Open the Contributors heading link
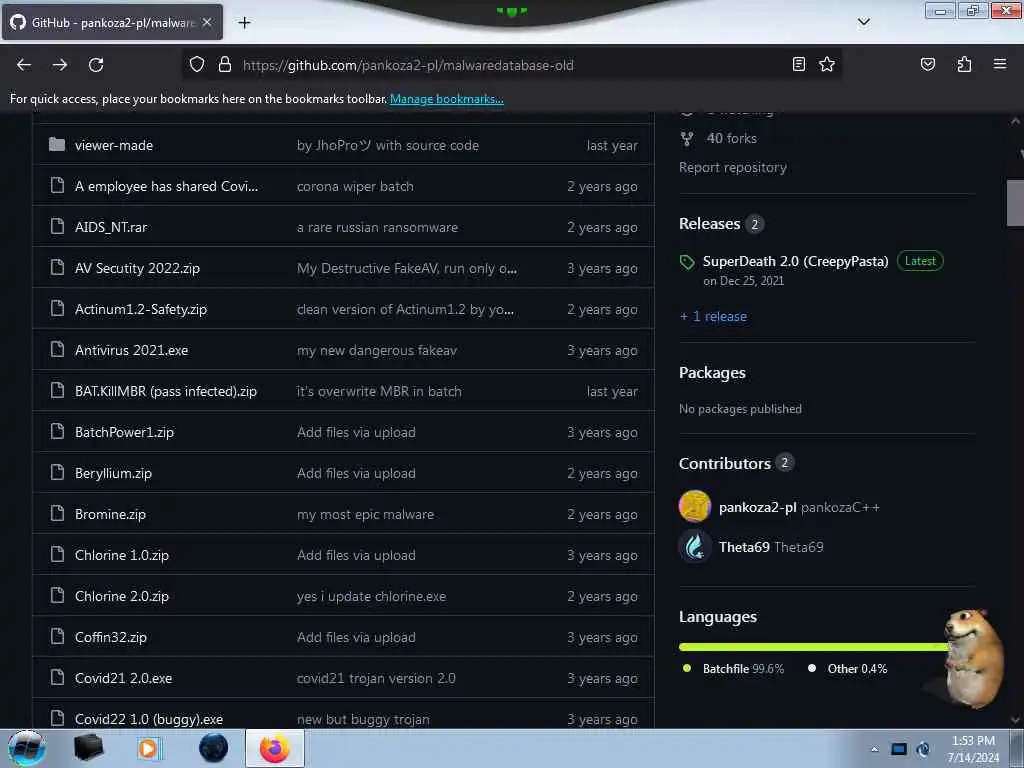This screenshot has width=1024, height=768. point(725,464)
